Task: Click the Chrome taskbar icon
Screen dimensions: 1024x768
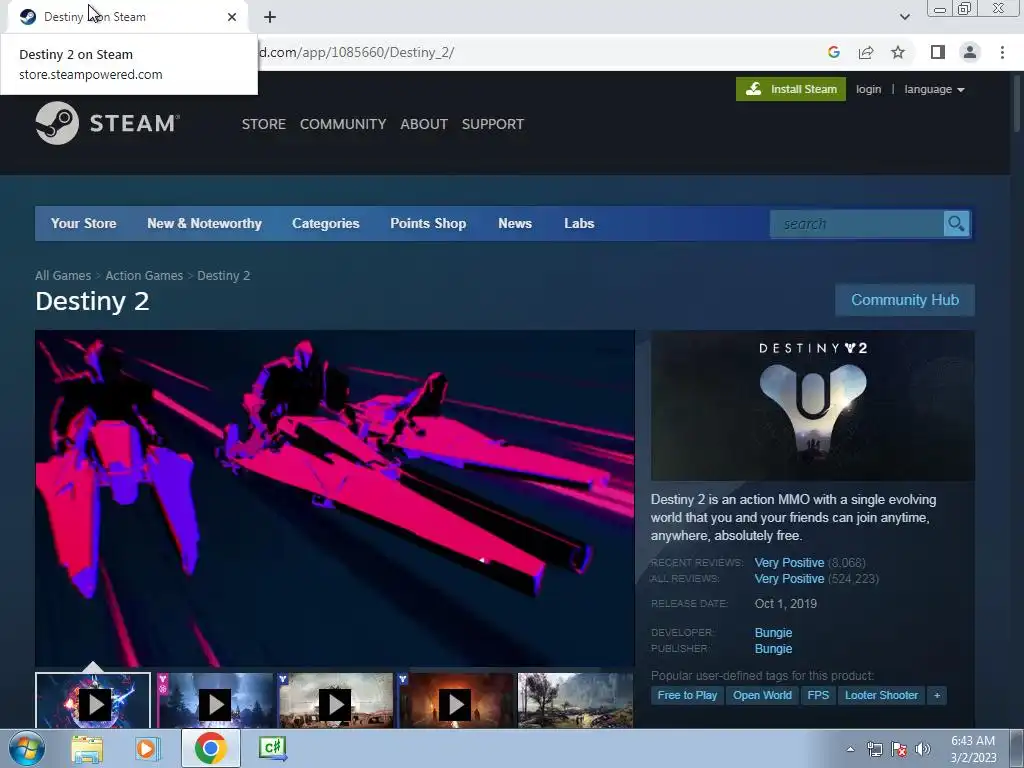Action: coord(210,748)
